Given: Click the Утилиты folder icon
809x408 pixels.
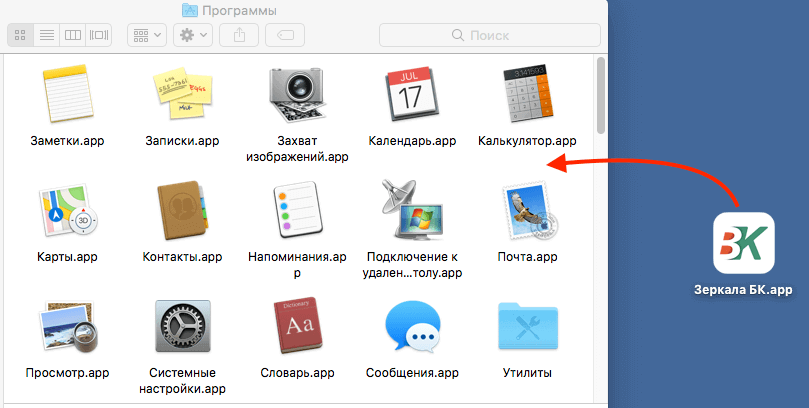Looking at the screenshot, I should coord(528,327).
